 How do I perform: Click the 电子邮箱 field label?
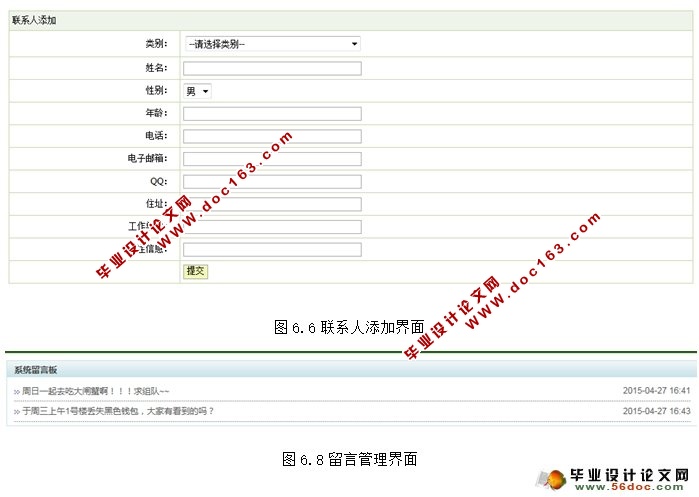pyautogui.click(x=147, y=158)
